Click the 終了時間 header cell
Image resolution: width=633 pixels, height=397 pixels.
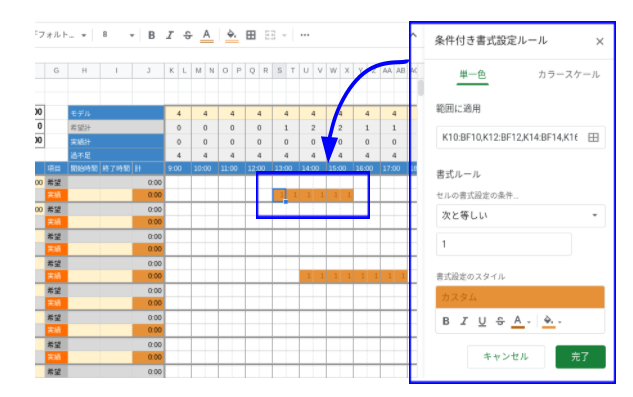coord(116,168)
